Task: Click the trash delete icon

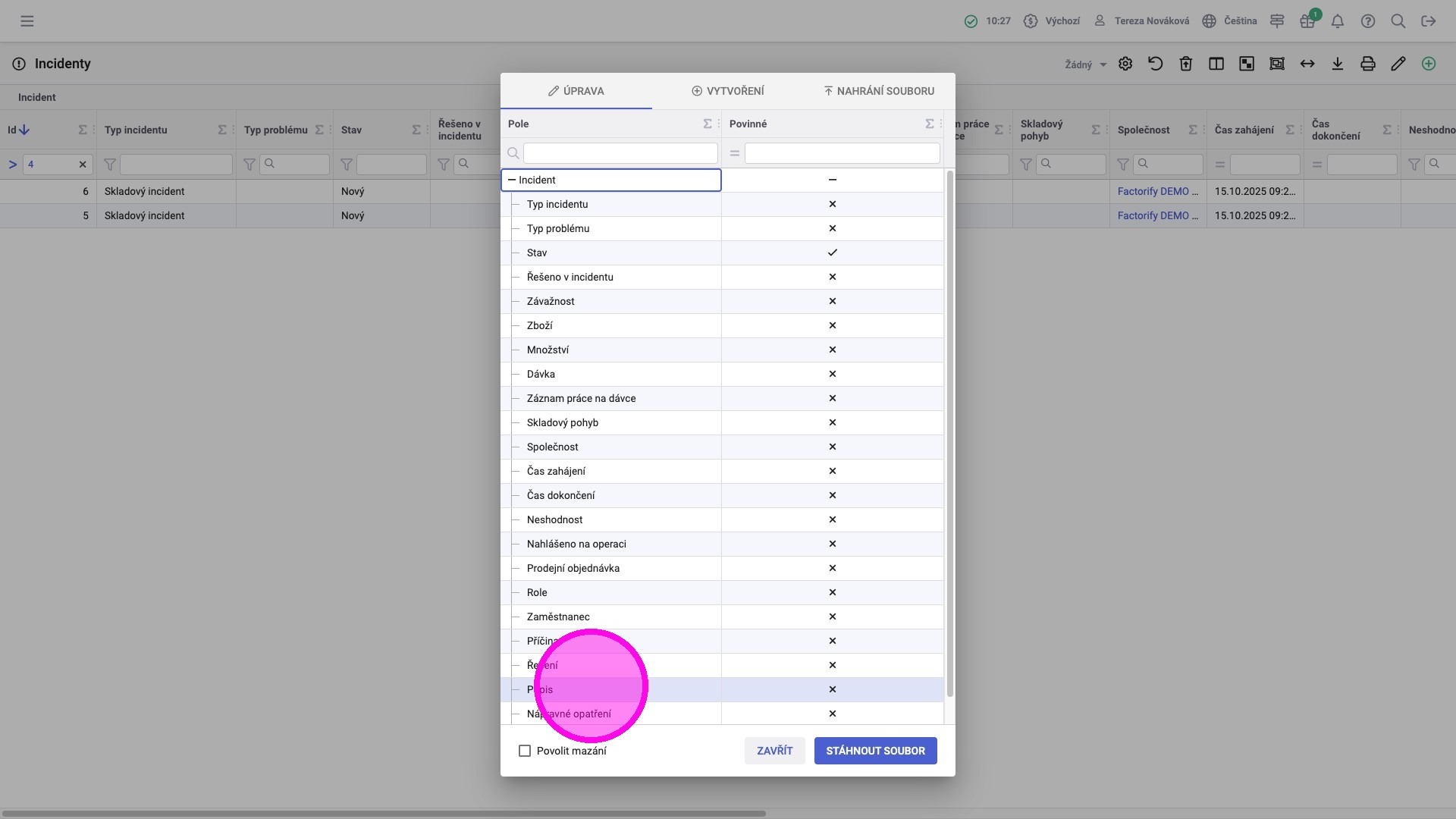Action: coord(1186,64)
